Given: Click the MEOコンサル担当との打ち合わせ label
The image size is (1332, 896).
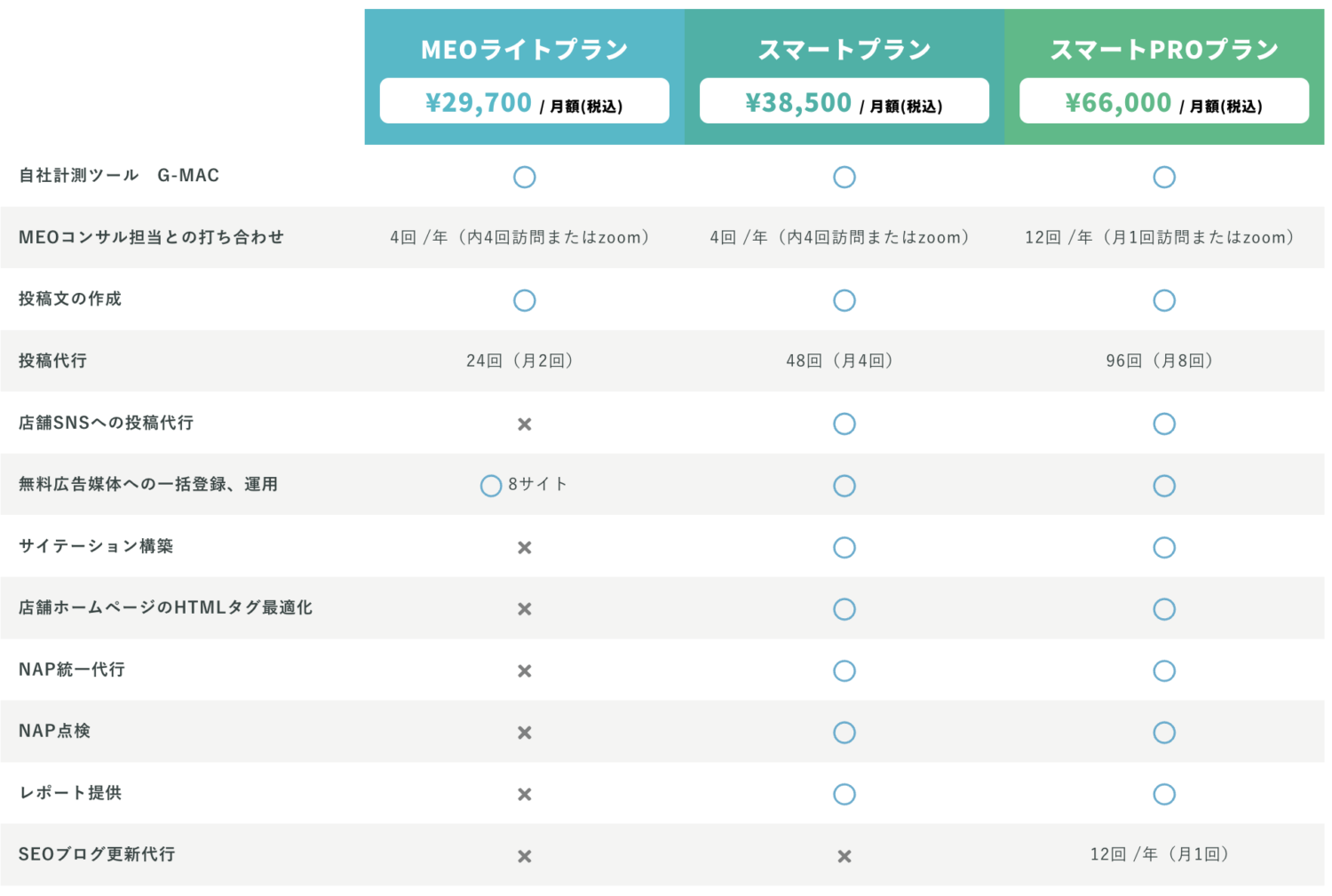Looking at the screenshot, I should point(151,237).
